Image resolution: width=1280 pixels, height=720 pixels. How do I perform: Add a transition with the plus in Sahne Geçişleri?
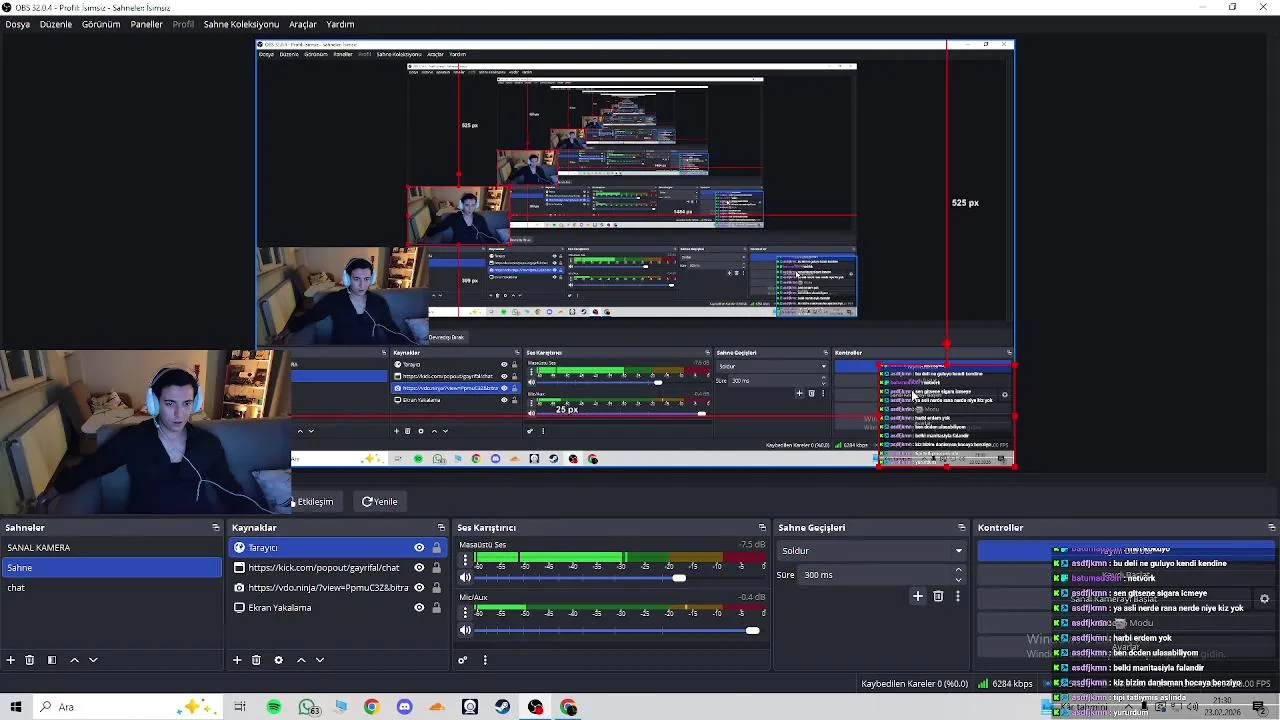[917, 596]
